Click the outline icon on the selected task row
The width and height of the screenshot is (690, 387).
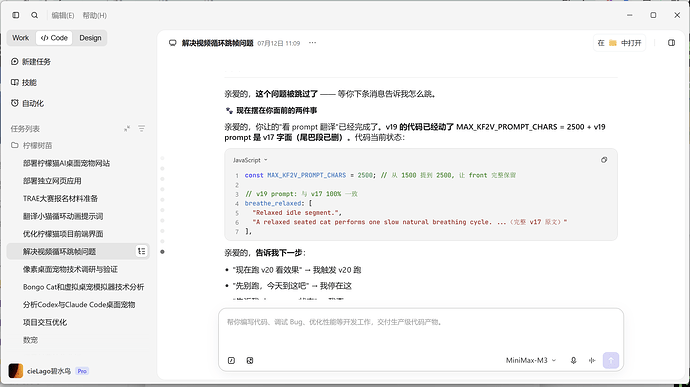pyautogui.click(x=142, y=251)
